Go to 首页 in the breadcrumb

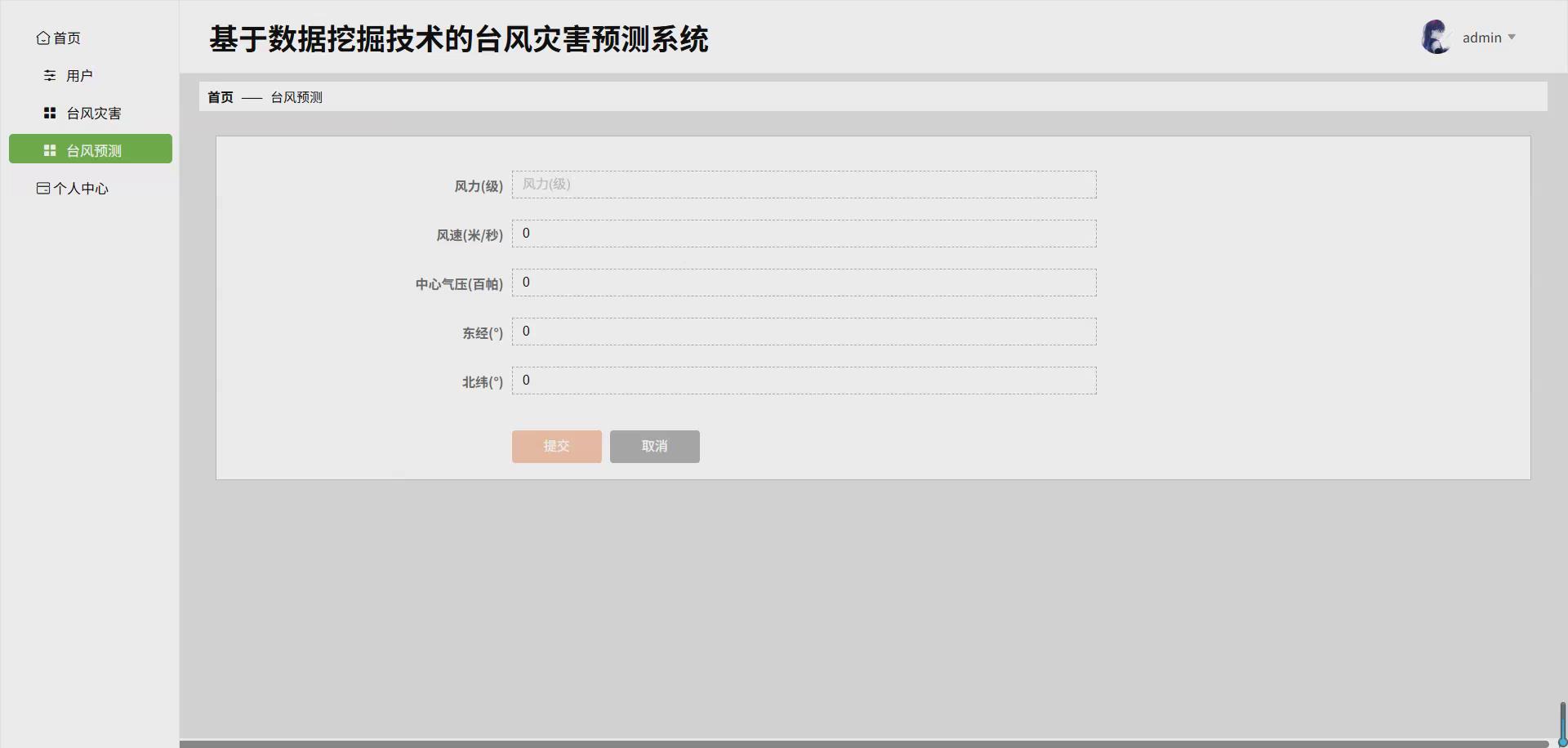[219, 96]
